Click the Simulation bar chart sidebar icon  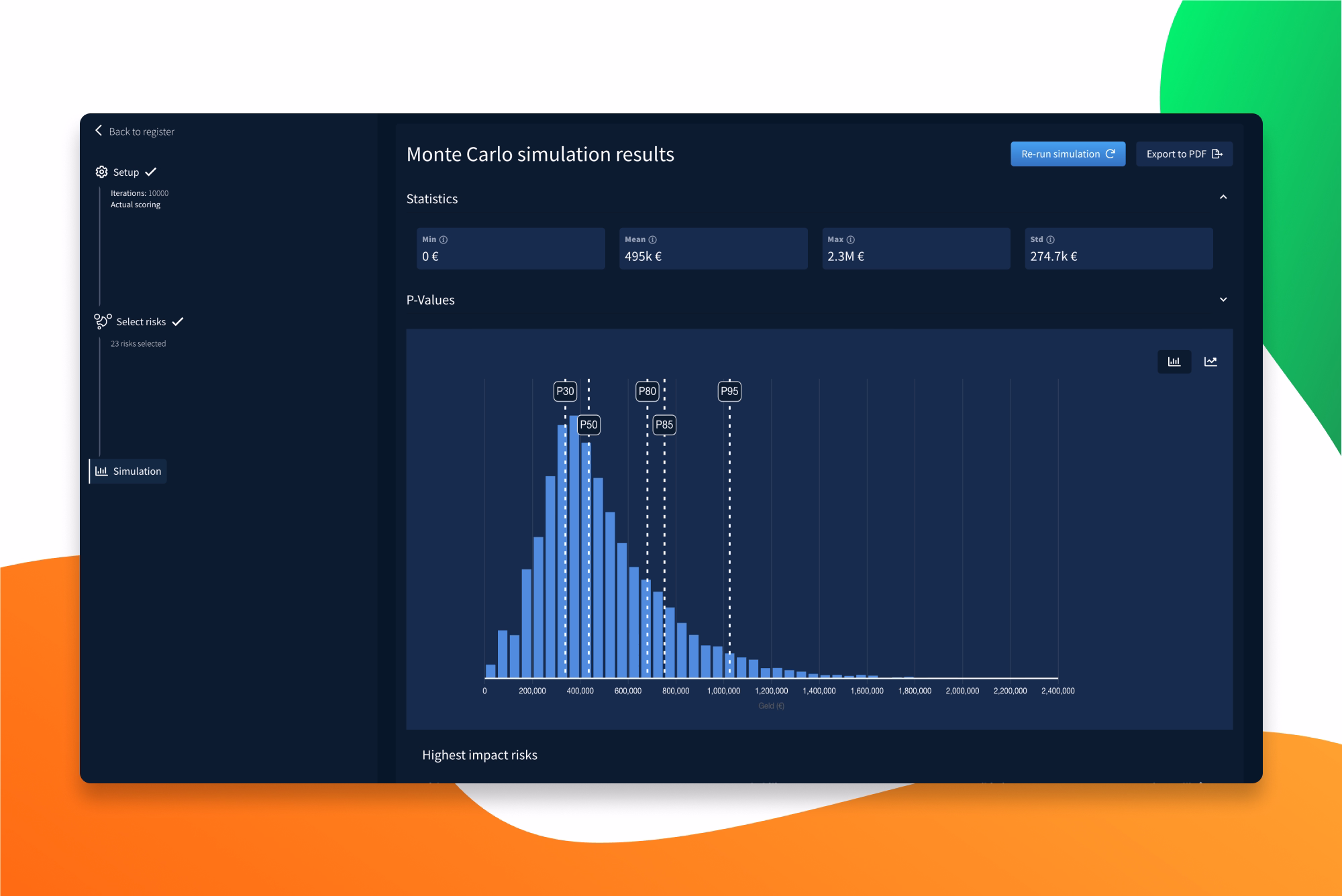(x=101, y=471)
